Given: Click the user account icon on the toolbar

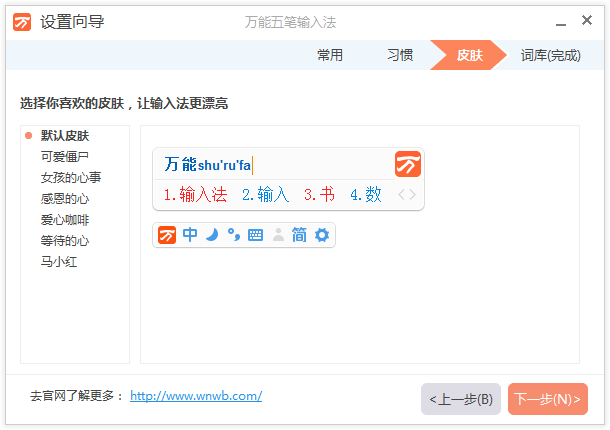Looking at the screenshot, I should tap(278, 235).
